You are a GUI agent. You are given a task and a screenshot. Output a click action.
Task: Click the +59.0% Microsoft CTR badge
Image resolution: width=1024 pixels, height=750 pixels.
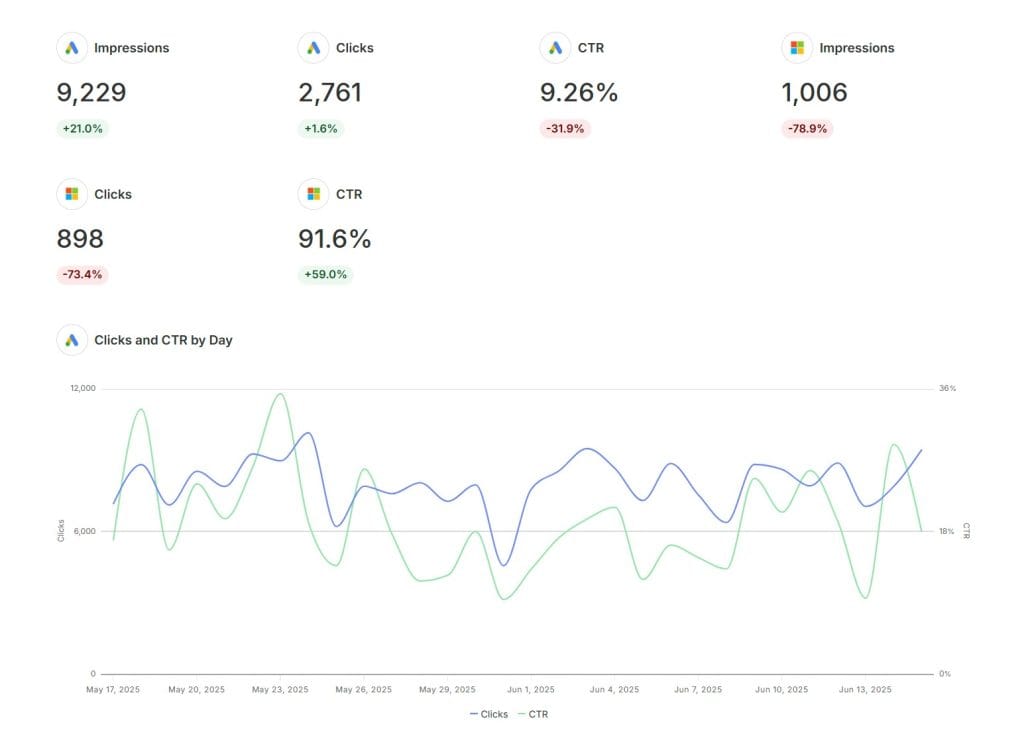coord(325,274)
